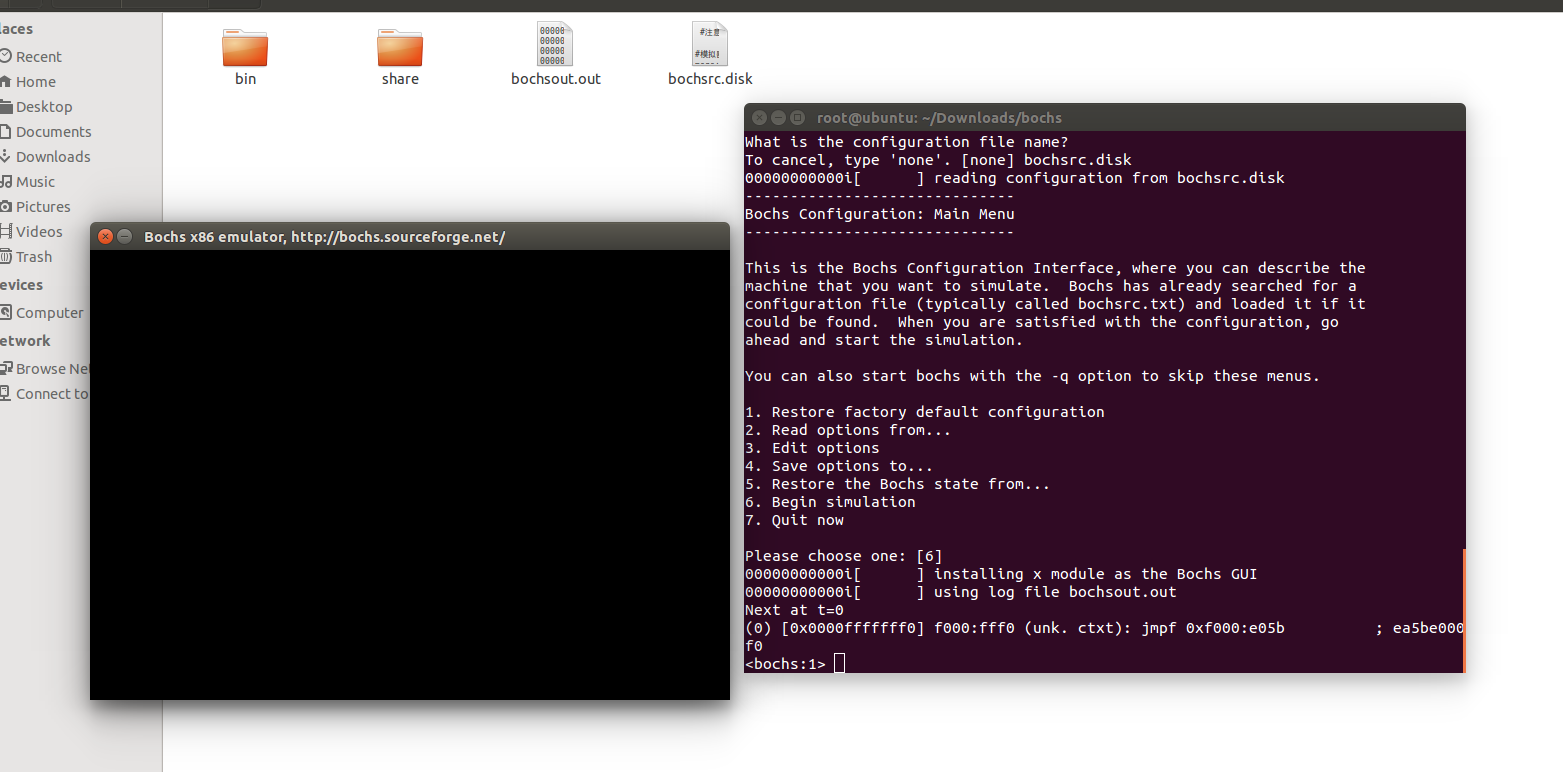Minimize the Bochs x86 emulator window
The image size is (1563, 772).
(x=125, y=237)
